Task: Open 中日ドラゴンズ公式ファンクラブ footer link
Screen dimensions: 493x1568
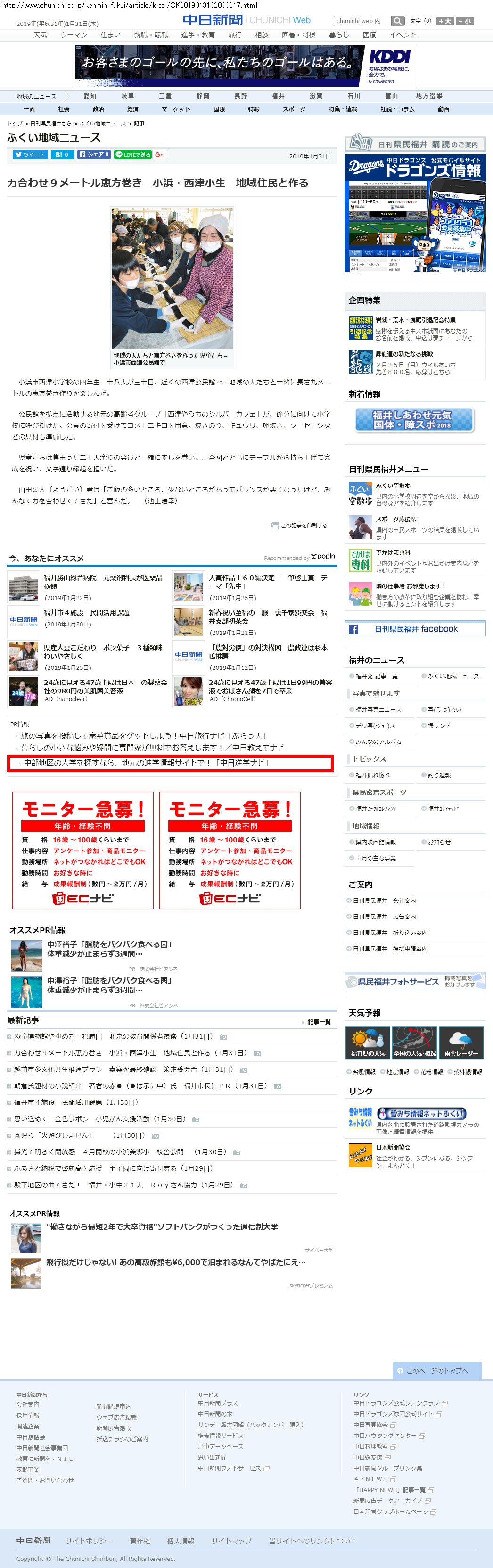Action: pyautogui.click(x=396, y=1403)
